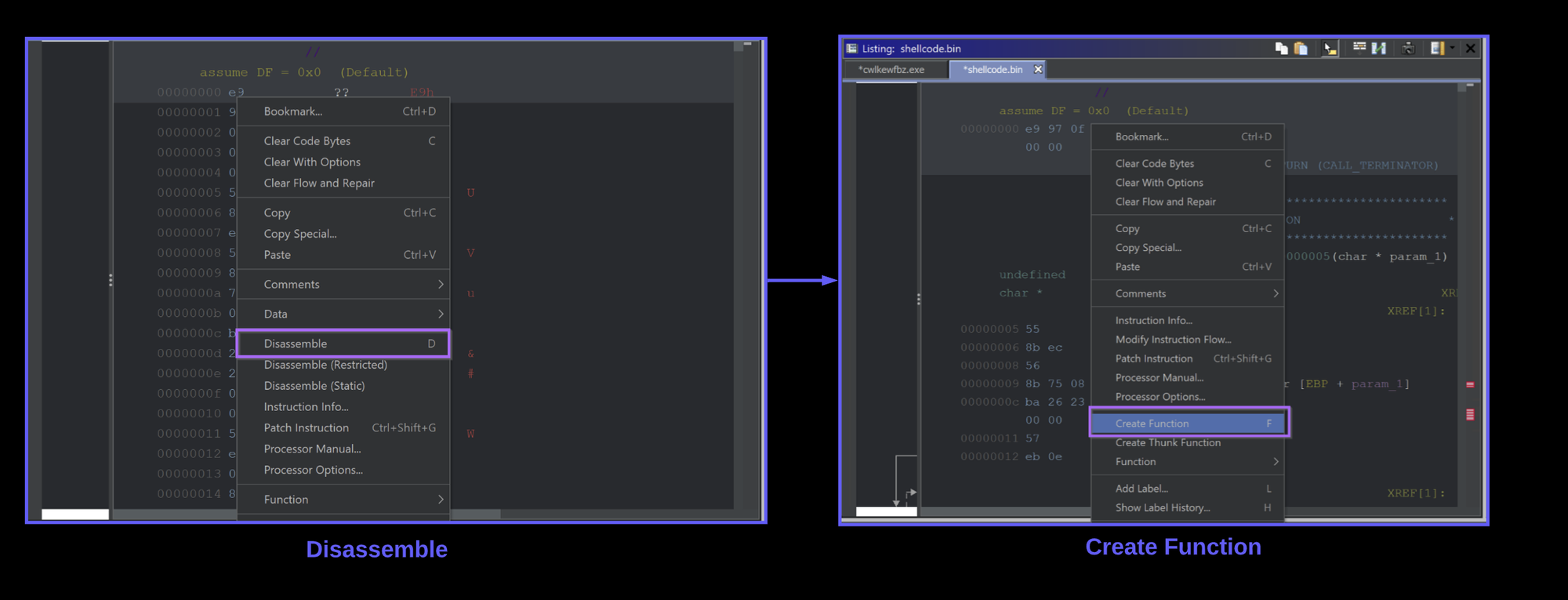This screenshot has height=600, width=1568.
Task: Click the Paste clipboard icon in Listing toolbar
Action: point(1301,49)
